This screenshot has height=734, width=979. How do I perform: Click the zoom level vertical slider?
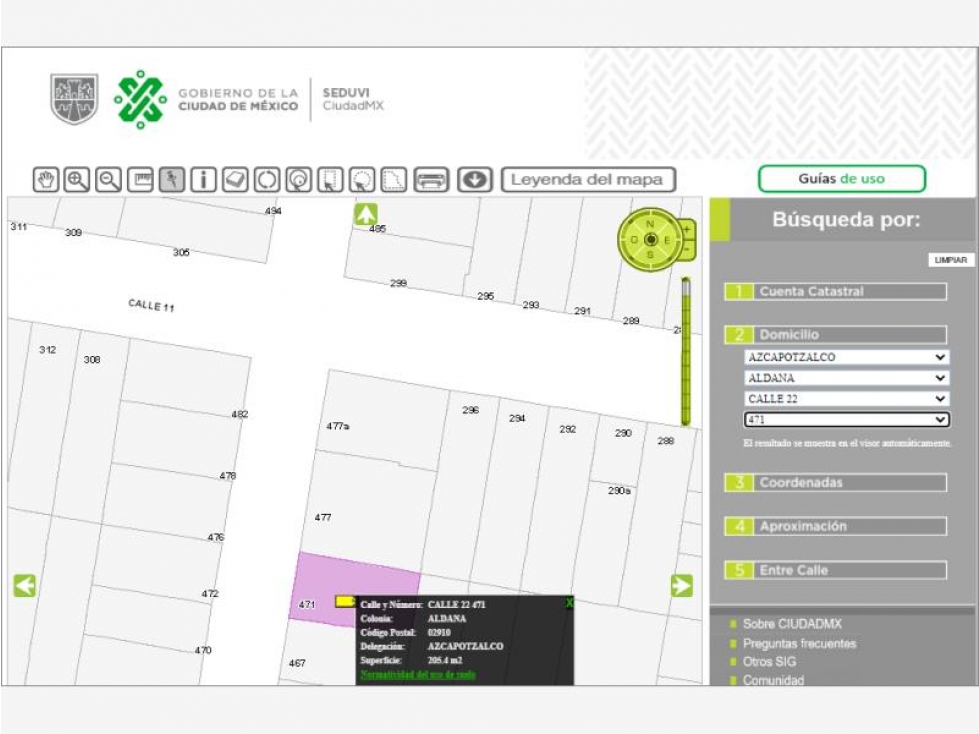(x=686, y=351)
